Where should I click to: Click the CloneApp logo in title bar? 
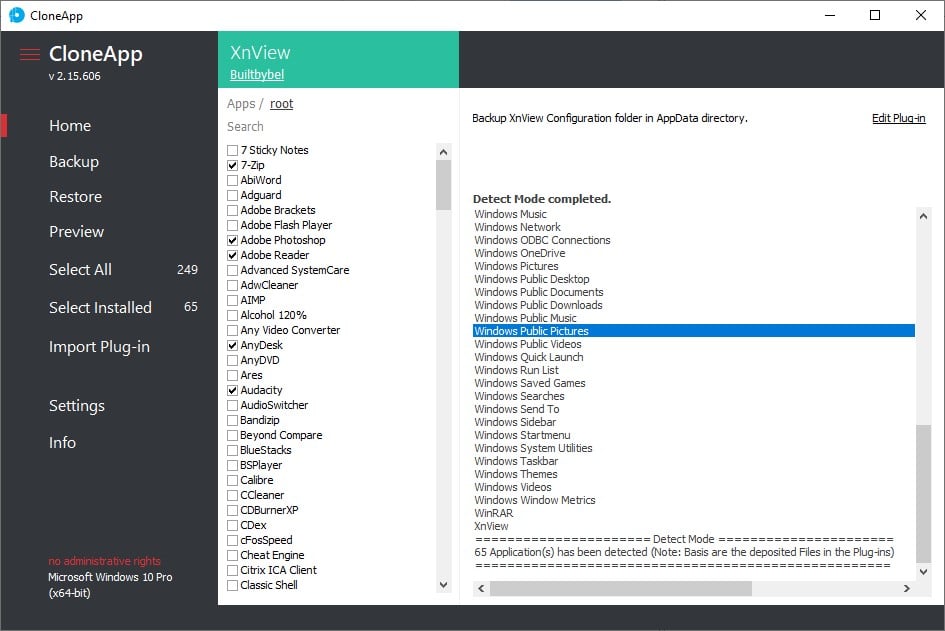coord(16,15)
